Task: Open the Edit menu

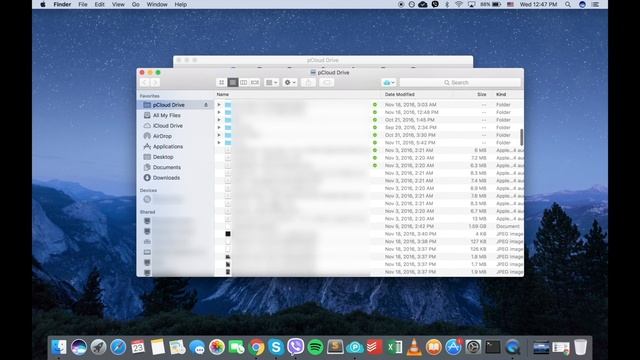Action: pos(100,4)
